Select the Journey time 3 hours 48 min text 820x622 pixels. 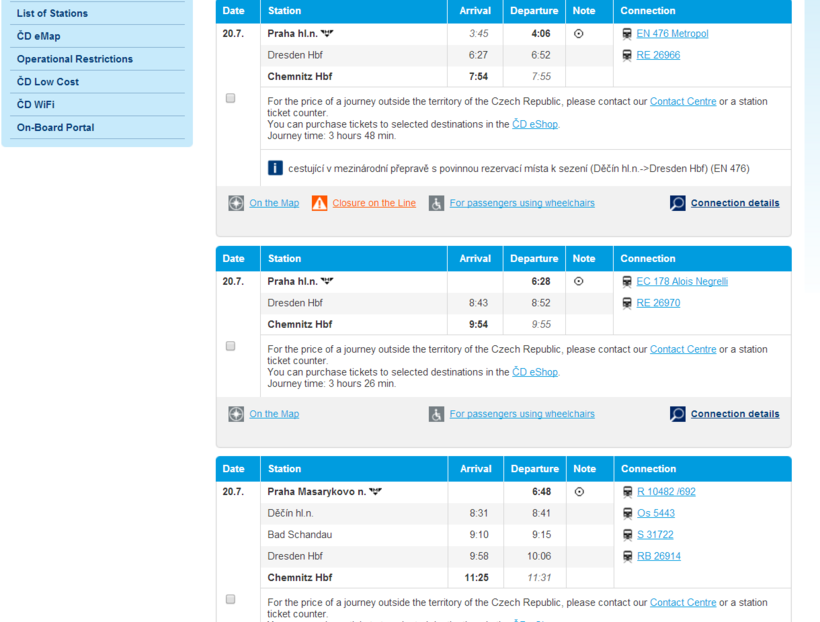(x=332, y=136)
